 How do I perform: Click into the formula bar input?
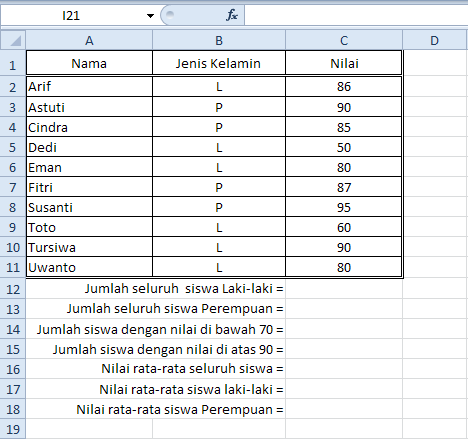click(x=356, y=16)
